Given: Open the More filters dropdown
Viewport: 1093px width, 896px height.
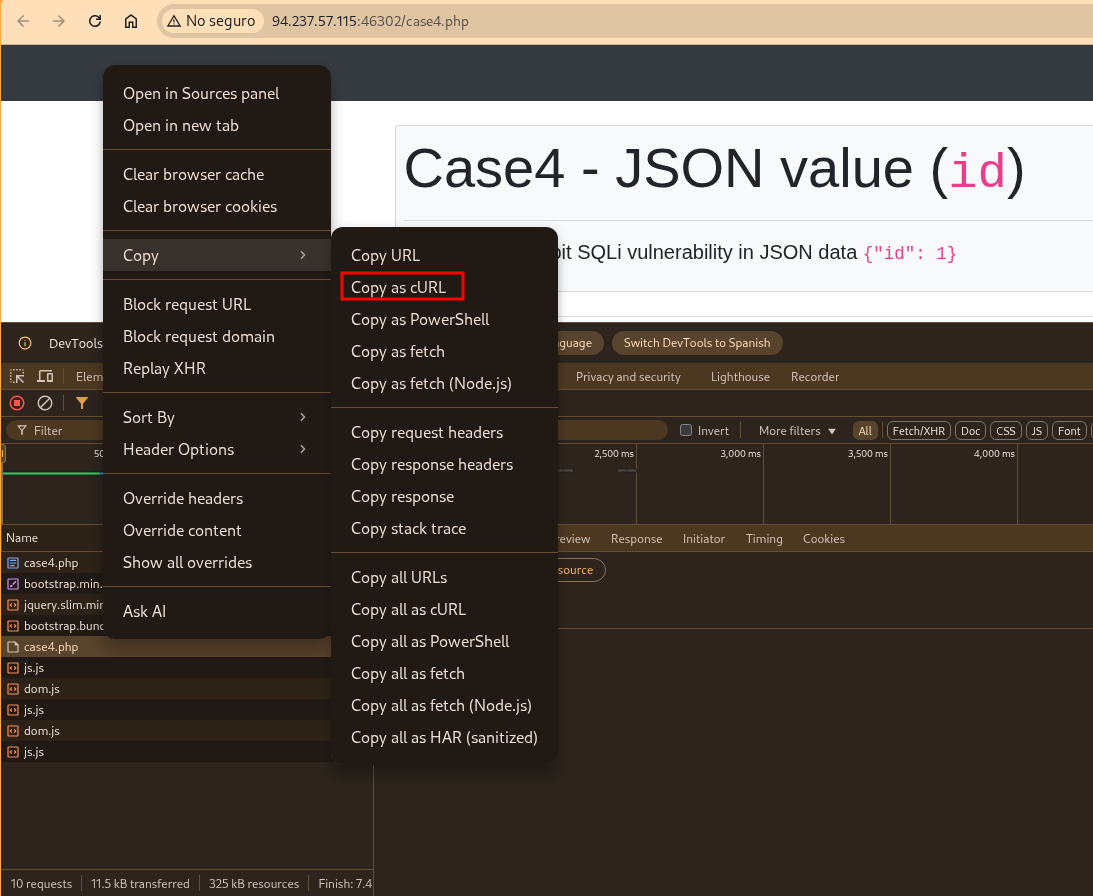Looking at the screenshot, I should click(x=797, y=431).
